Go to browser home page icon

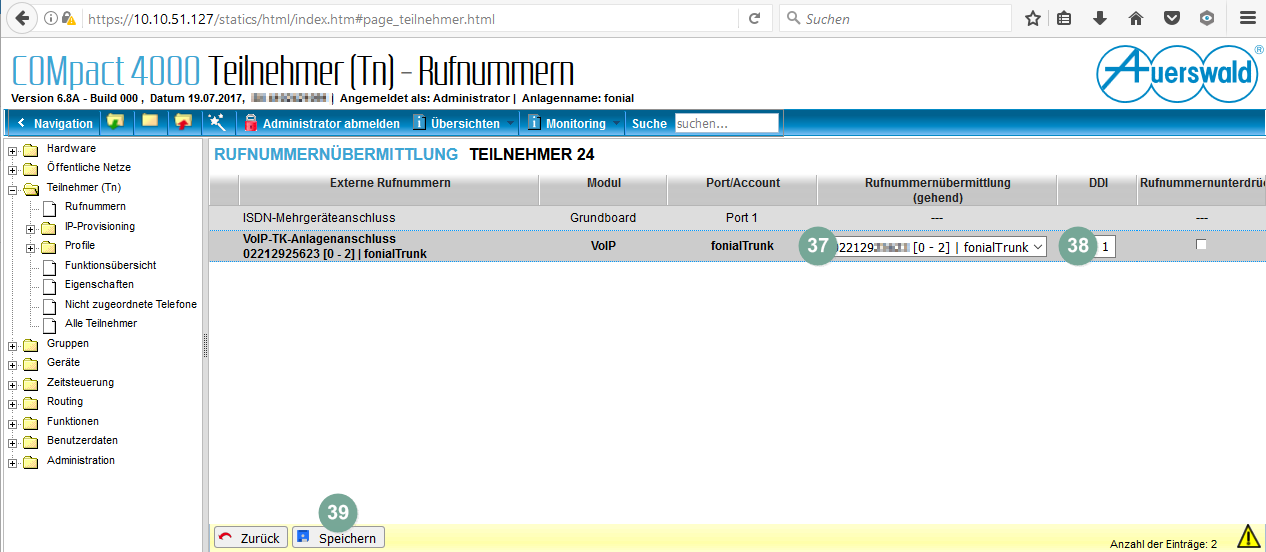coord(1136,19)
